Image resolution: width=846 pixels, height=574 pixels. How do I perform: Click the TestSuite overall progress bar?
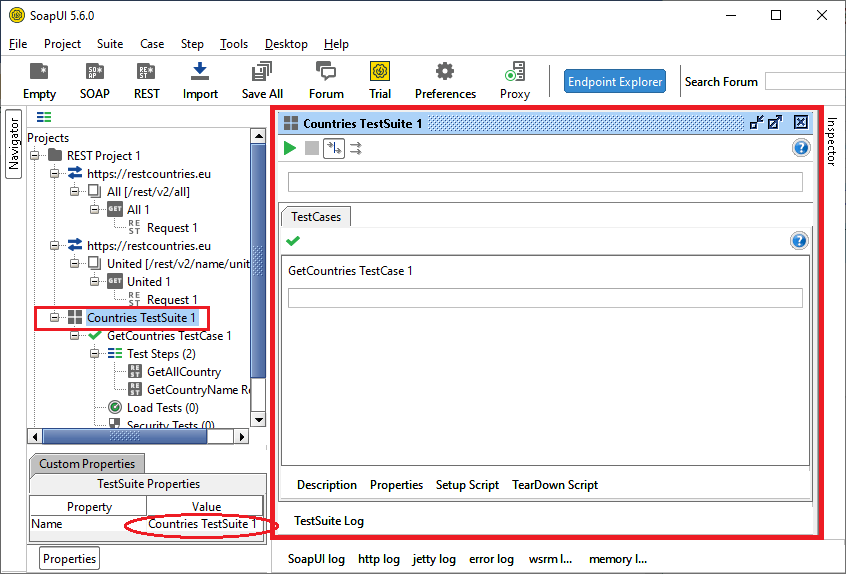[x=545, y=182]
